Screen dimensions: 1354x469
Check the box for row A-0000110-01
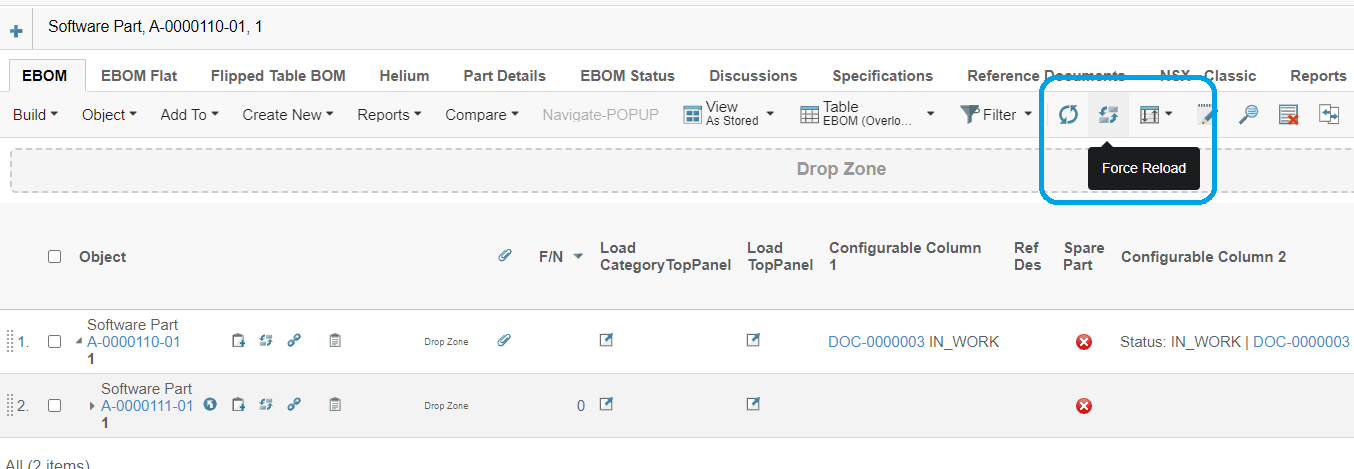[x=55, y=341]
